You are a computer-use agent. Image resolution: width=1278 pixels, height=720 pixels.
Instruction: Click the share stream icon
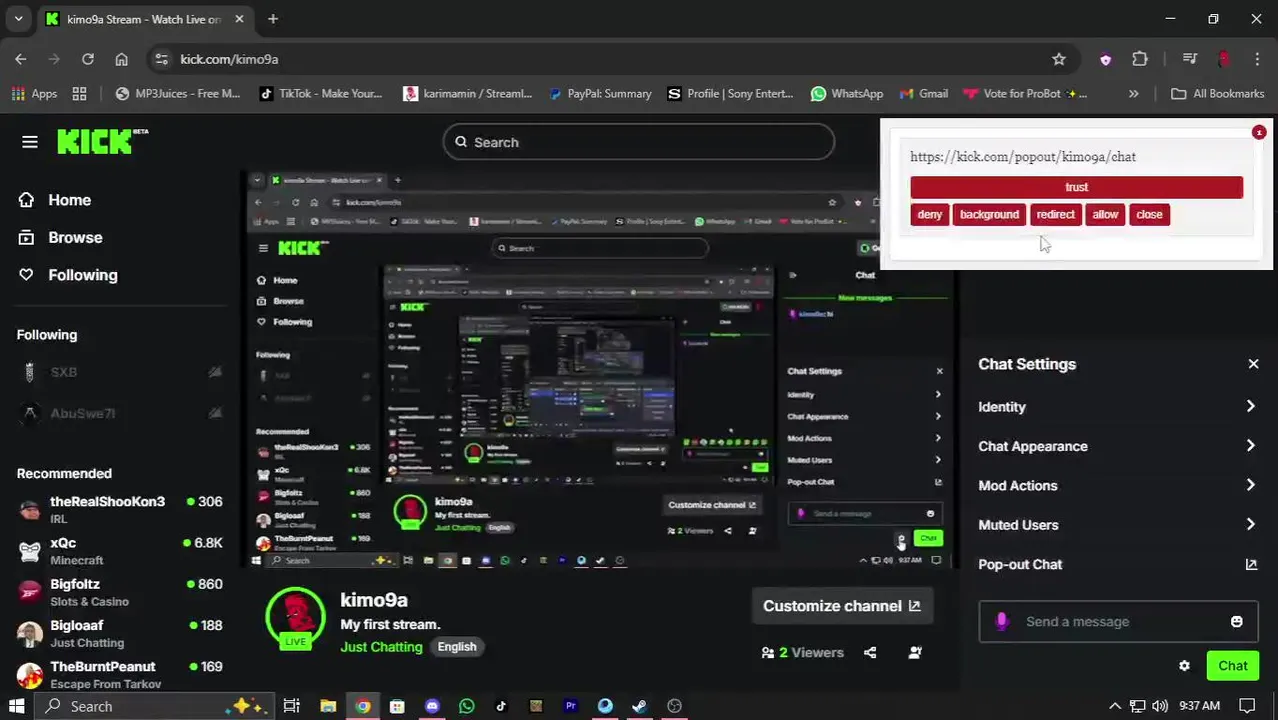[x=870, y=652]
